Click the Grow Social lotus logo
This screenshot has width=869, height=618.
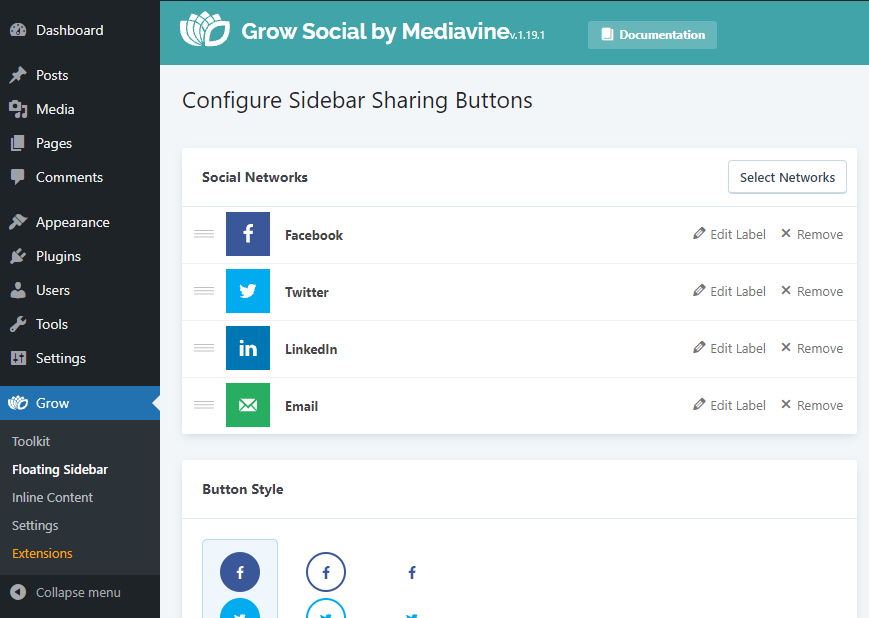pos(205,30)
